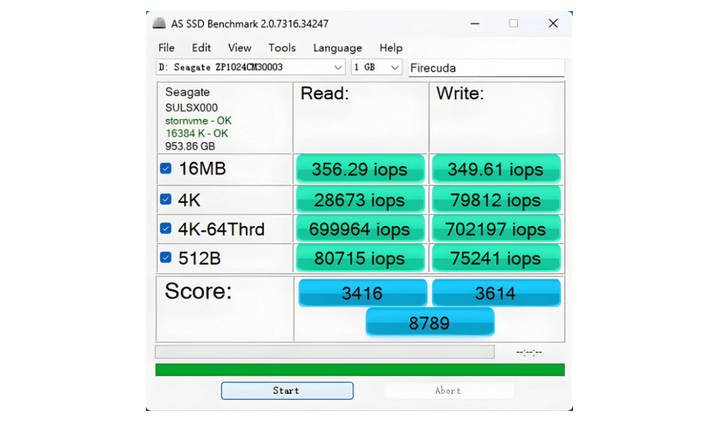Open the Help menu

(391, 48)
